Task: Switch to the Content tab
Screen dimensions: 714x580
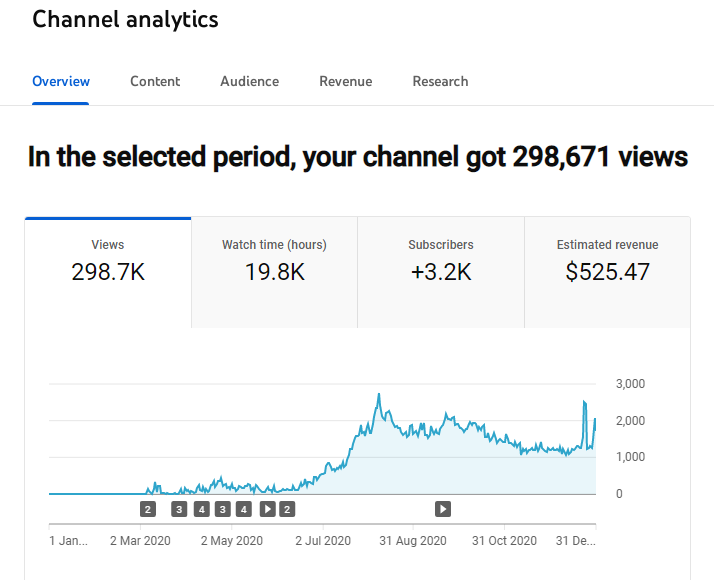Action: point(155,82)
